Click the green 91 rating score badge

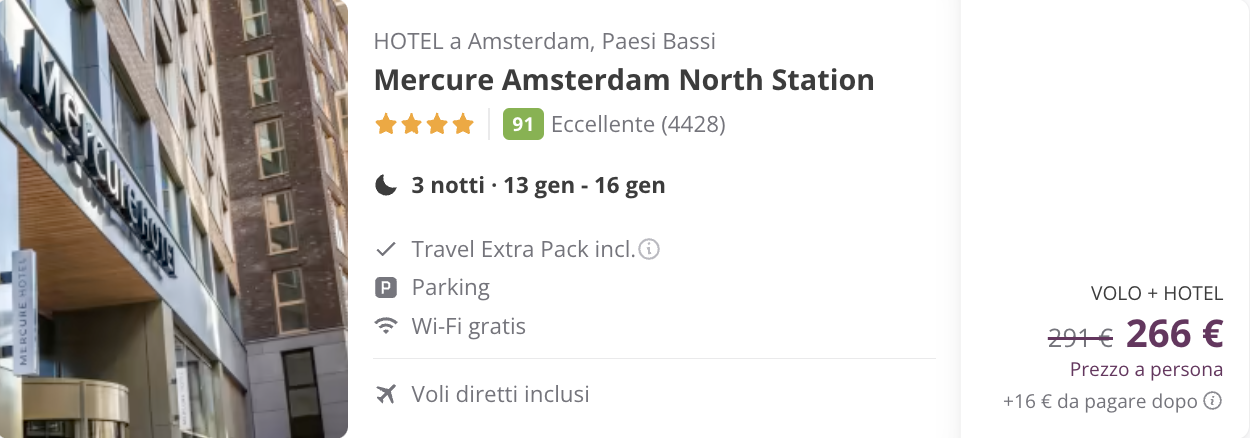(x=523, y=124)
